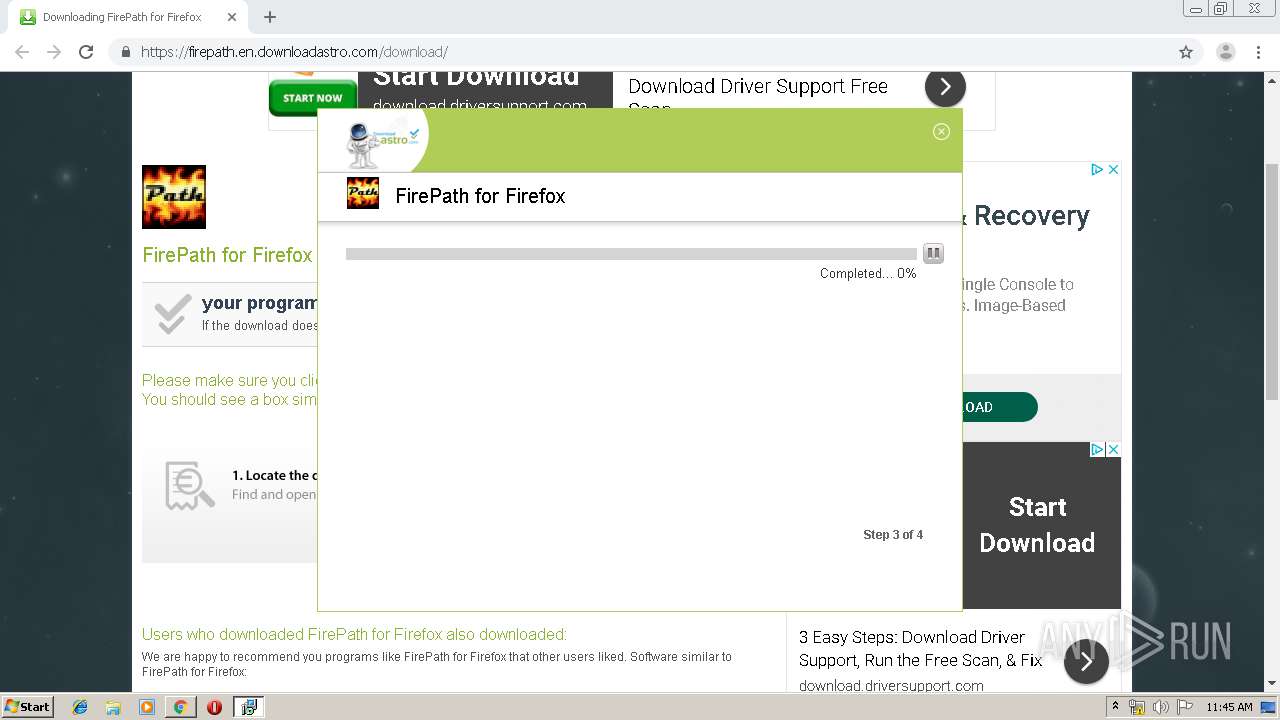Open the Windows Start menu

pos(28,706)
